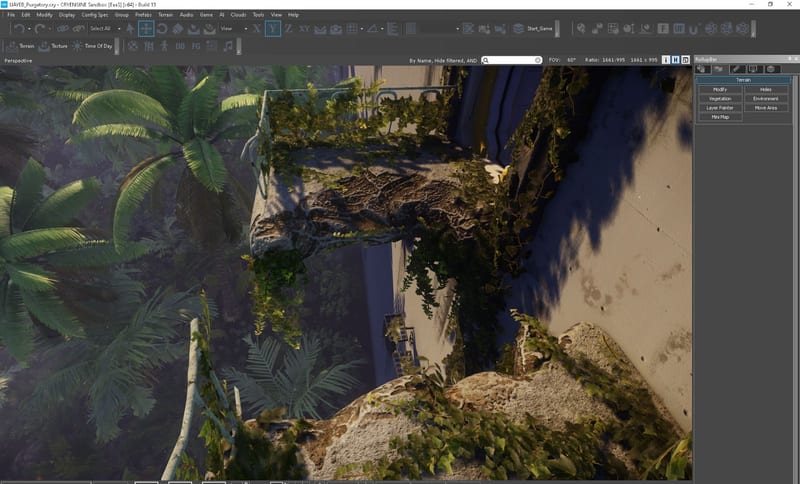The width and height of the screenshot is (800, 484).
Task: Open the View coordinate system dropdown
Action: click(234, 29)
